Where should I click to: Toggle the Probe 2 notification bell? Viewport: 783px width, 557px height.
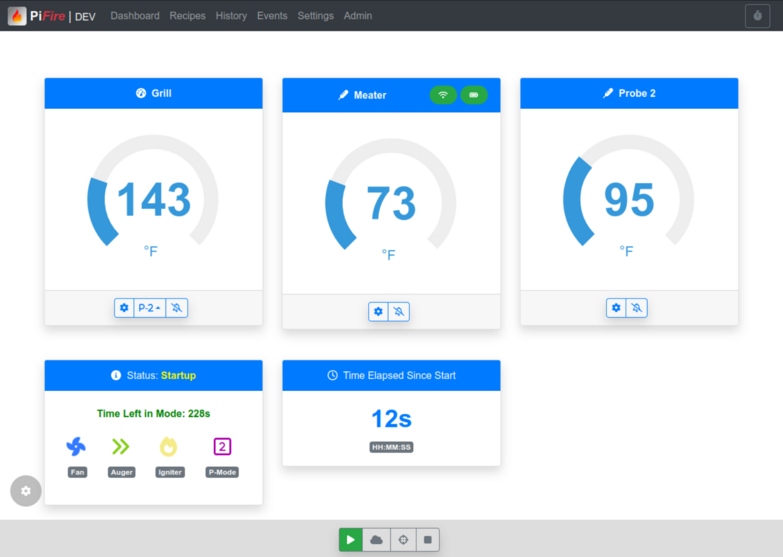[x=637, y=308]
